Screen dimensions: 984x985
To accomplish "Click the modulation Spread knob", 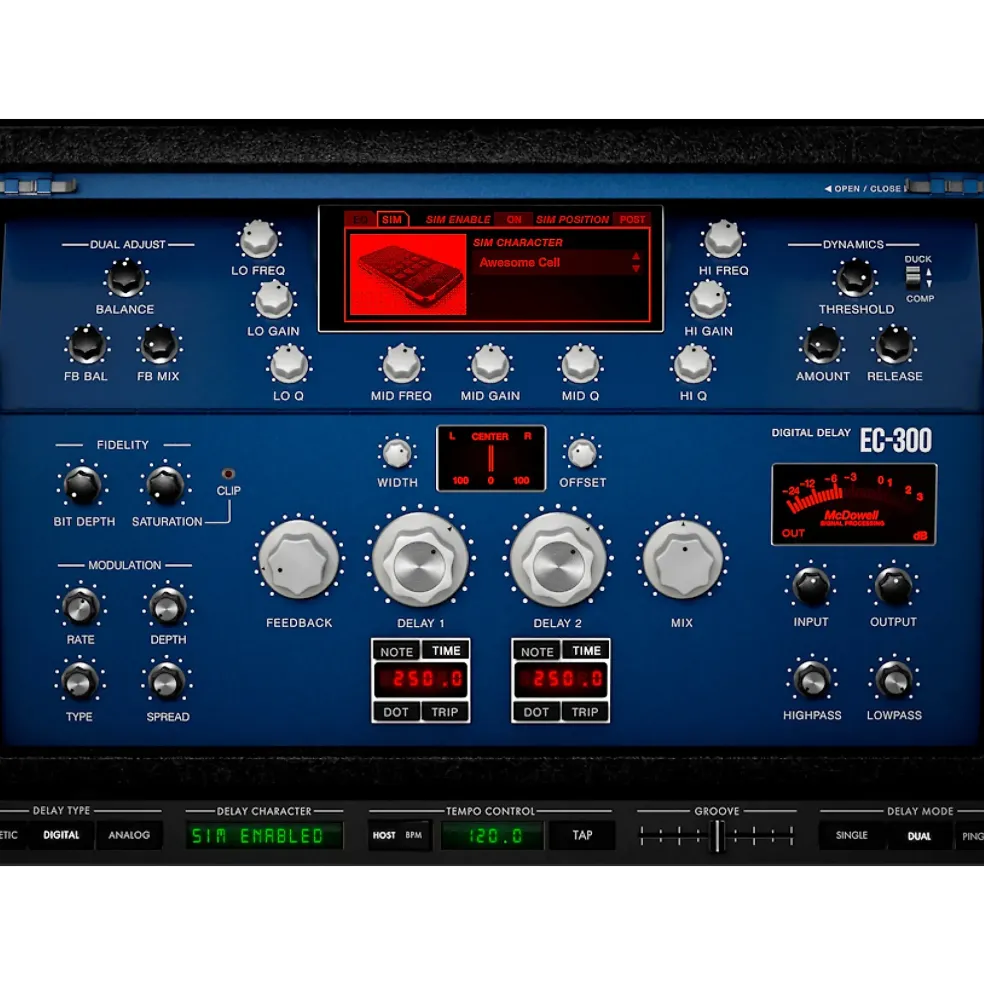I will pyautogui.click(x=167, y=682).
